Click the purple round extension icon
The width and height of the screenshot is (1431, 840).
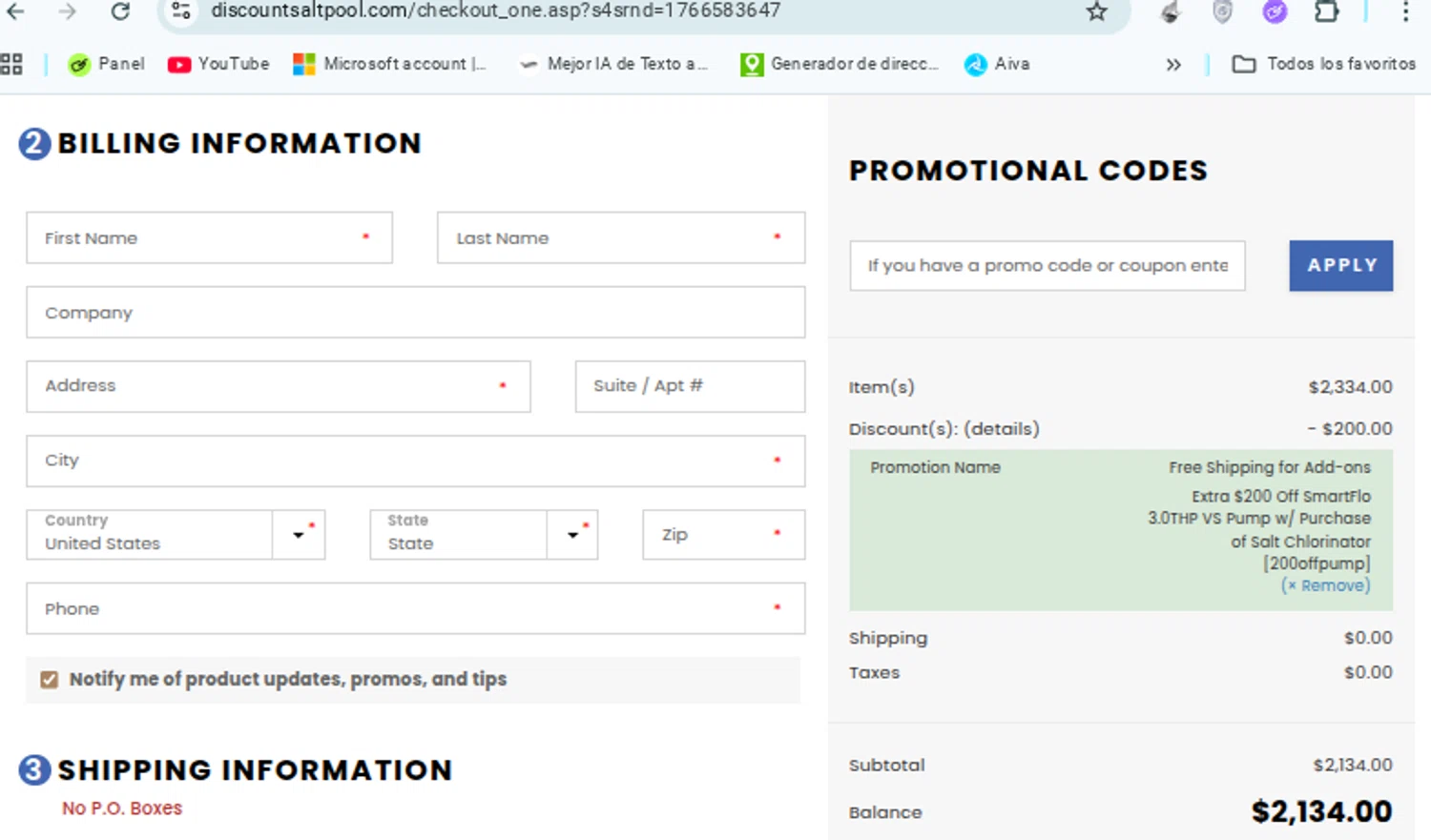pos(1275,11)
